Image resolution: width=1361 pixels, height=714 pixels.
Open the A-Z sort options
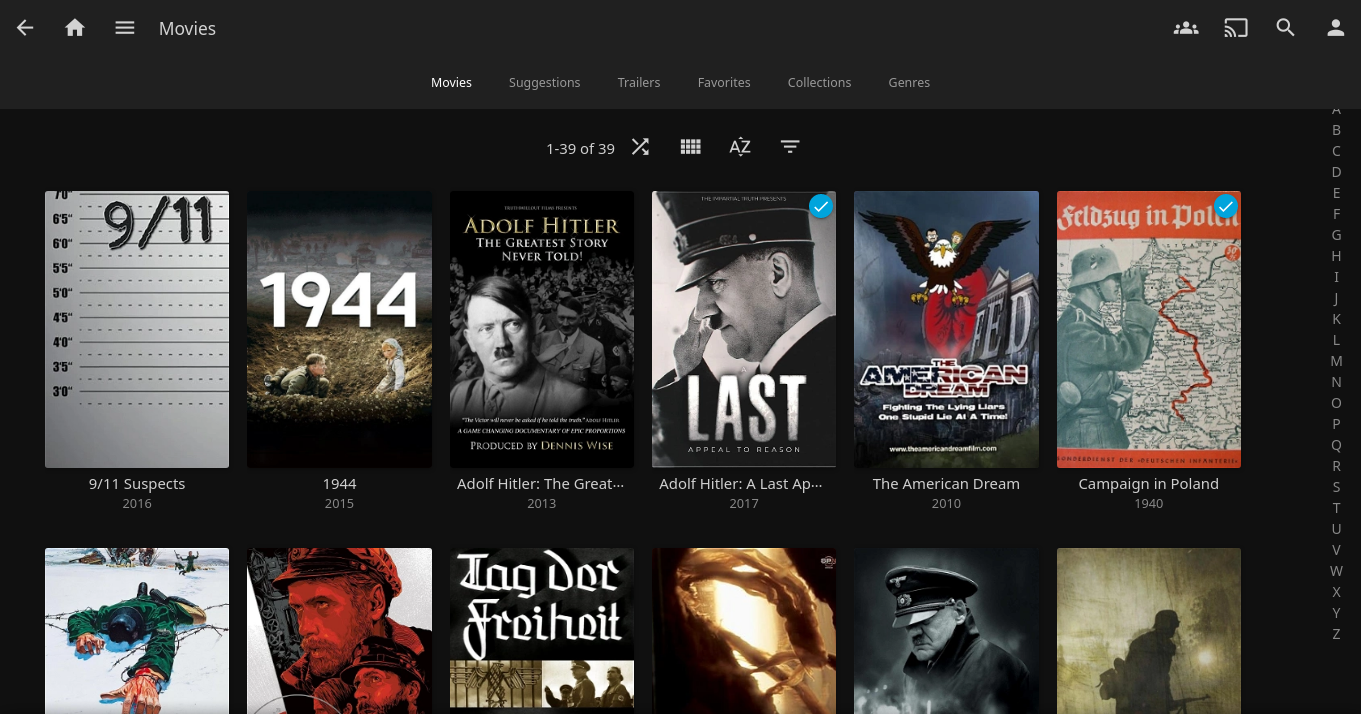coord(740,147)
